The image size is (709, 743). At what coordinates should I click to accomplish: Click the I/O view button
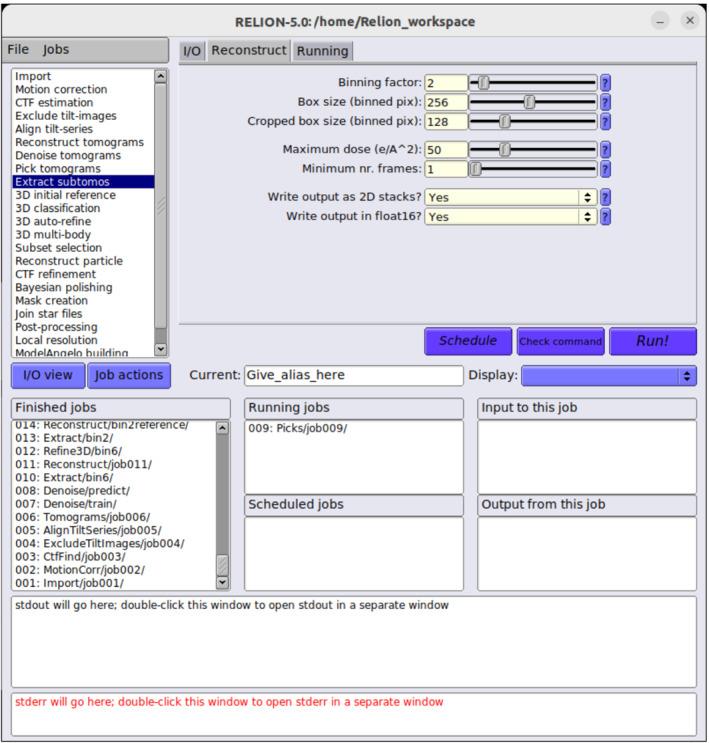coord(48,375)
